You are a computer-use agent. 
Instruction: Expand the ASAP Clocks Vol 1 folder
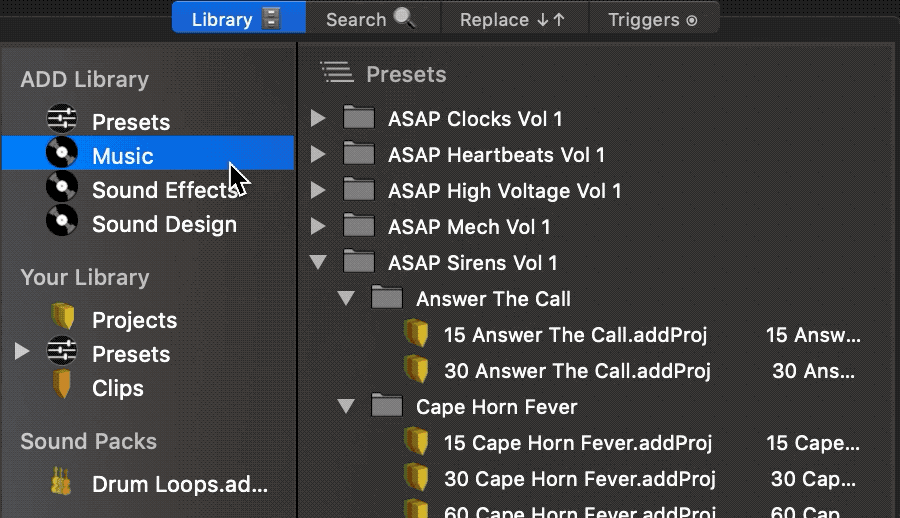[318, 119]
